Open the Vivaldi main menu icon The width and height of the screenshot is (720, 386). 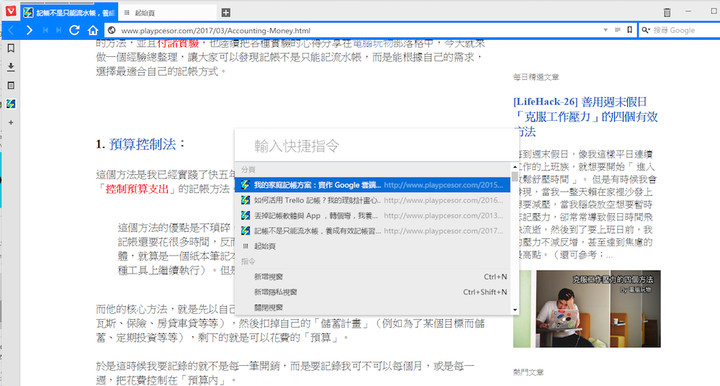pyautogui.click(x=11, y=11)
